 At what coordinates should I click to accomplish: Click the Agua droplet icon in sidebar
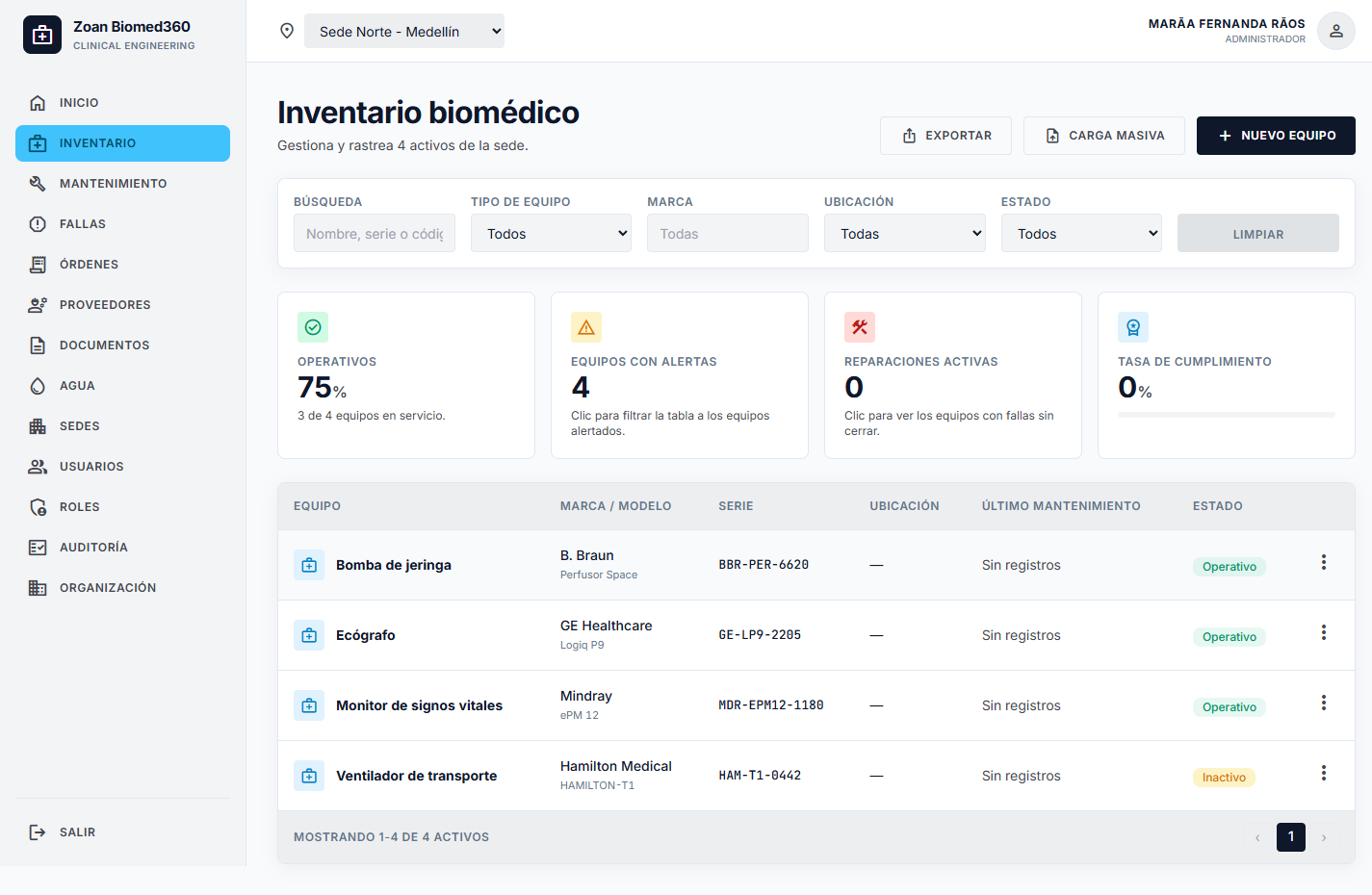(x=38, y=386)
